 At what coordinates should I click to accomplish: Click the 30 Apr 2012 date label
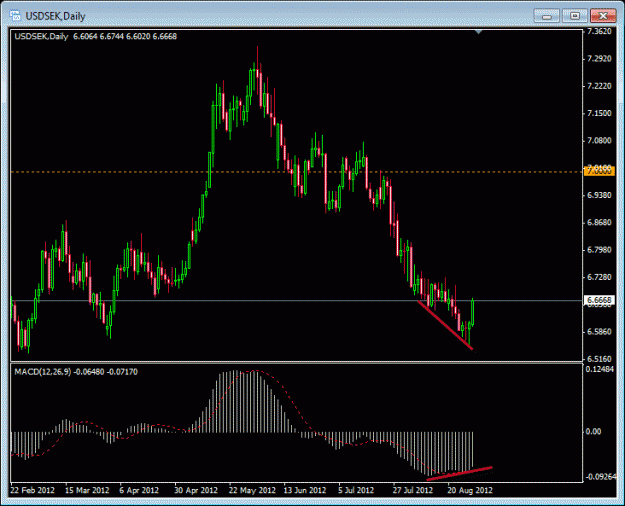(196, 490)
